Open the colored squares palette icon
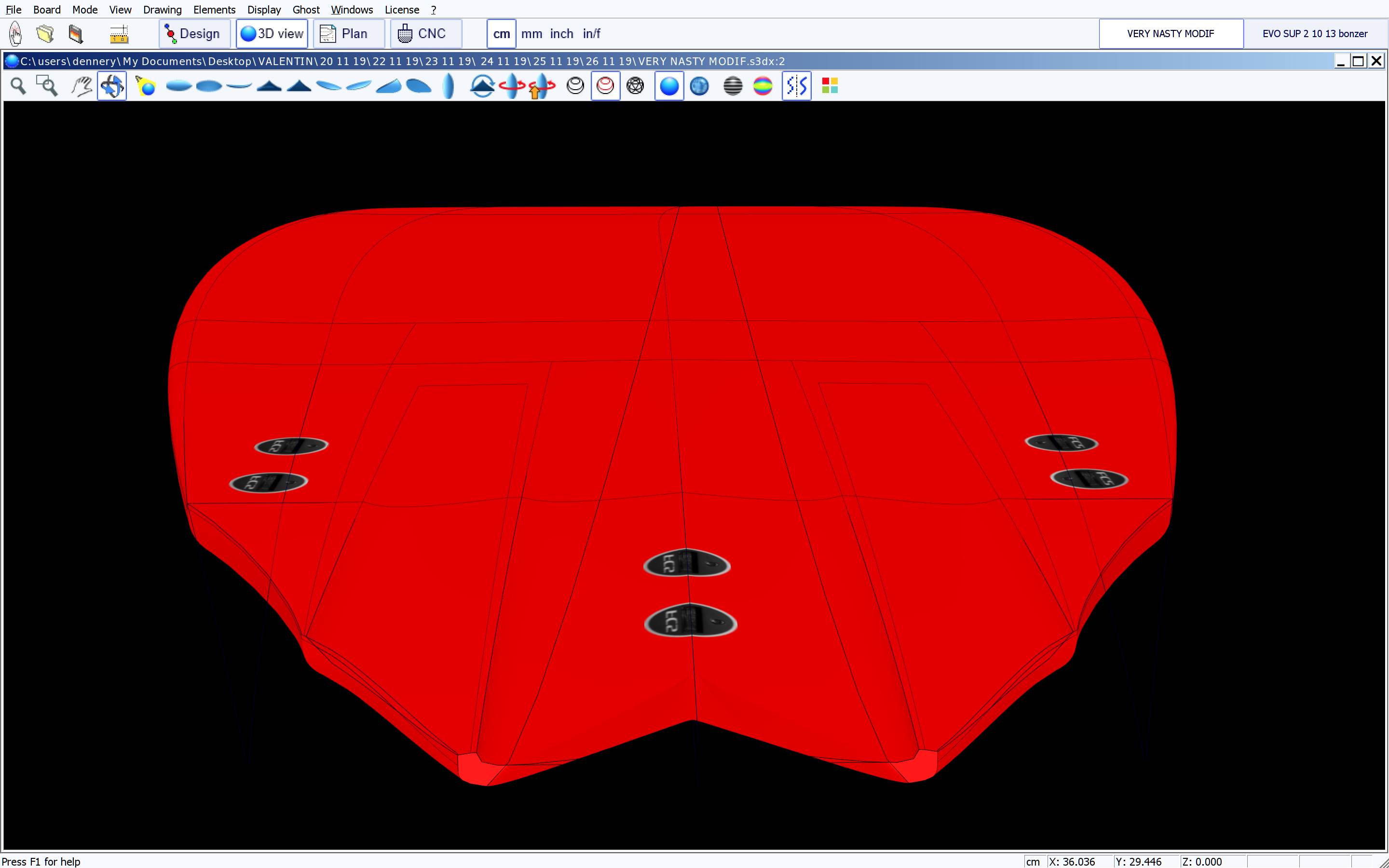Screen dimensions: 1389x868 pyautogui.click(x=830, y=86)
